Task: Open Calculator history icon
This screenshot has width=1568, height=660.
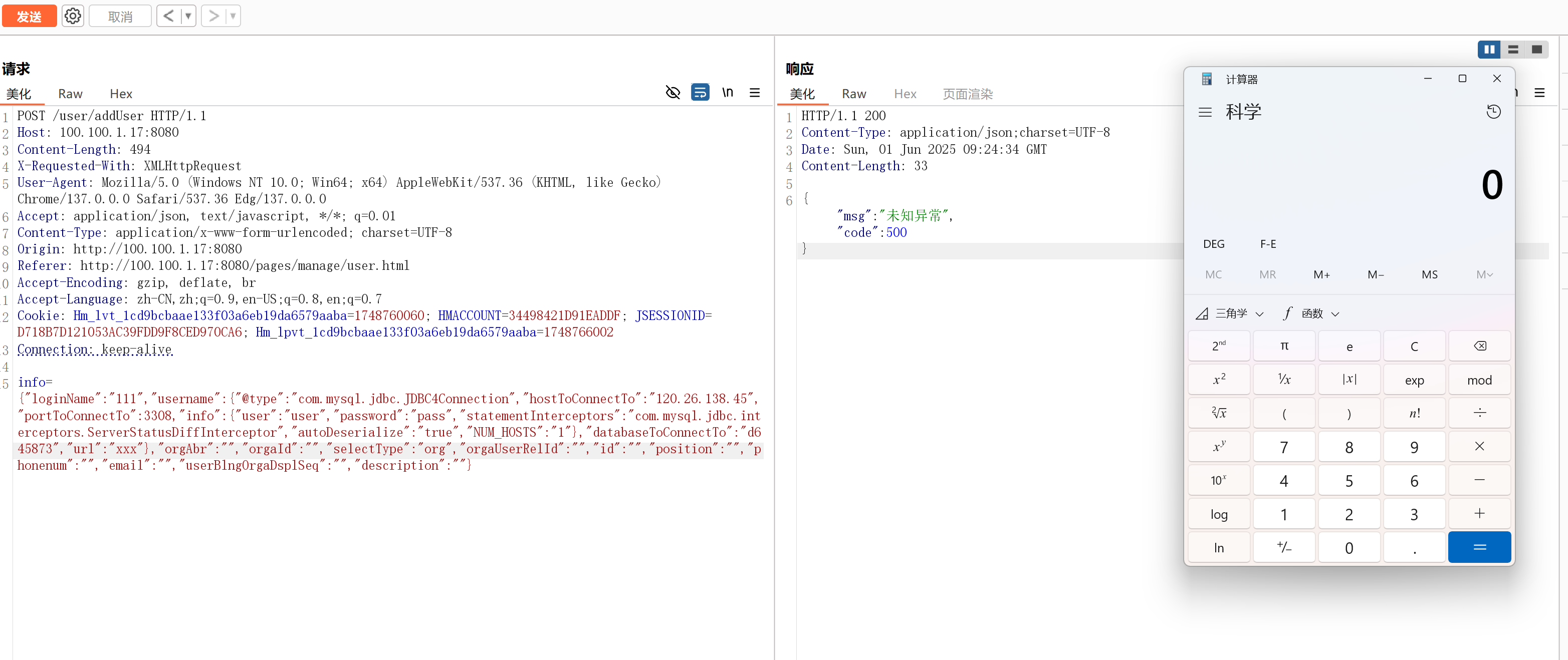Action: click(x=1493, y=112)
